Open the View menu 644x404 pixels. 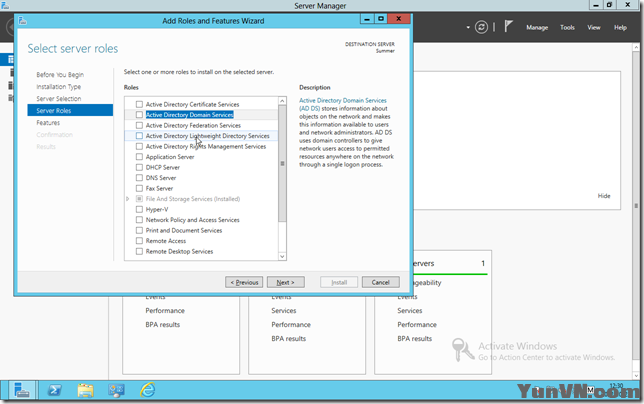click(593, 28)
